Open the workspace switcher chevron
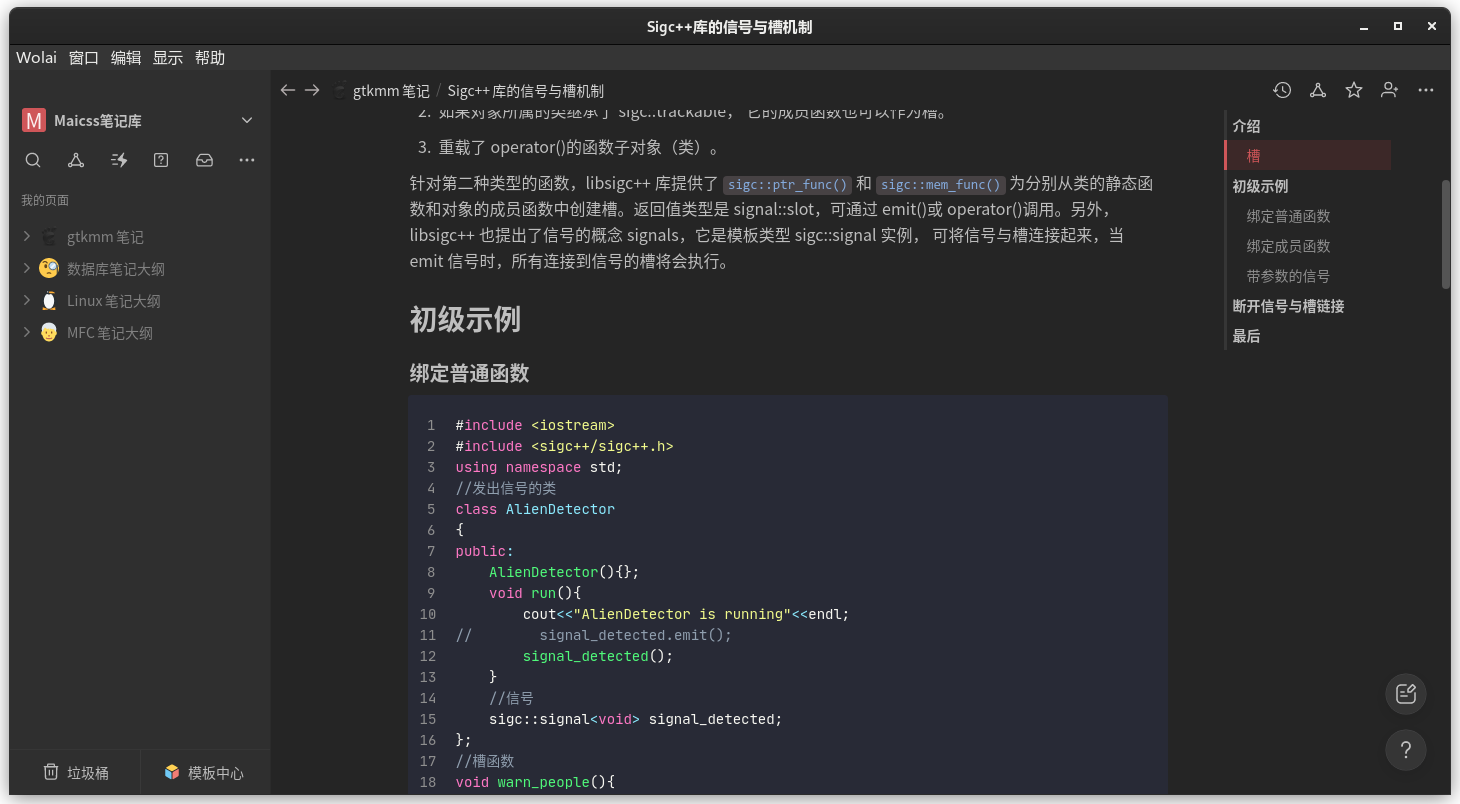Screen dimensions: 1460x804 247,121
